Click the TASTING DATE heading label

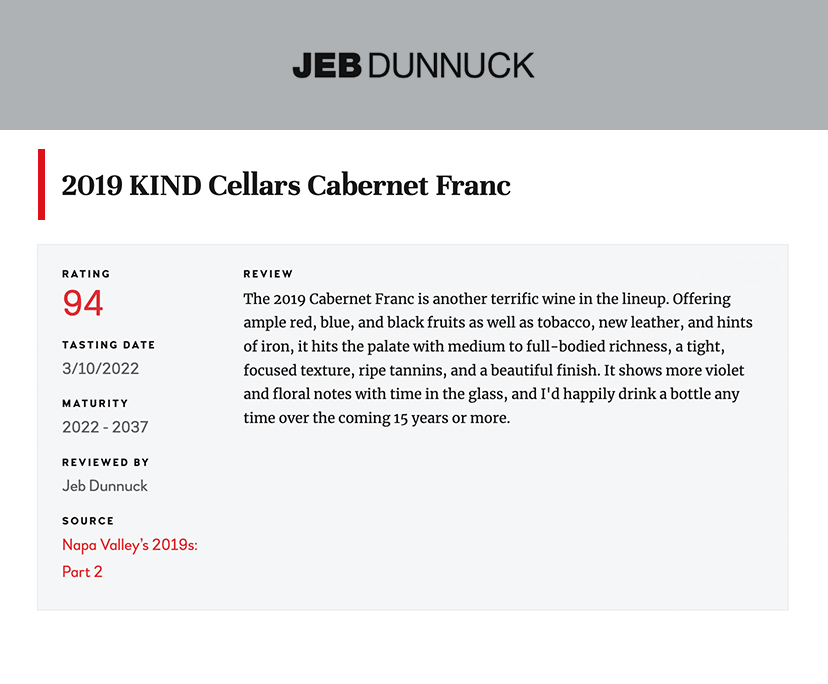tap(109, 345)
